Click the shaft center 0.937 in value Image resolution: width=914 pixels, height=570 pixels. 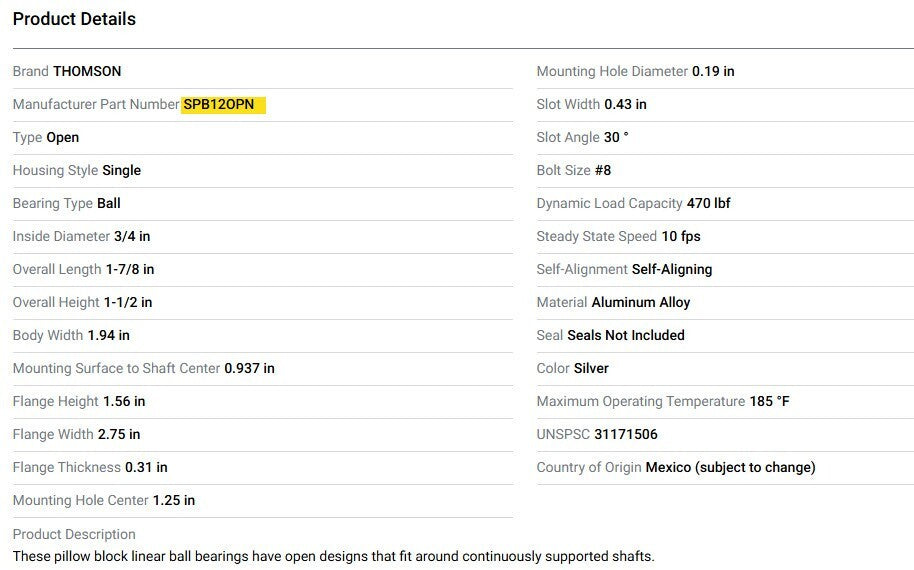click(x=249, y=369)
